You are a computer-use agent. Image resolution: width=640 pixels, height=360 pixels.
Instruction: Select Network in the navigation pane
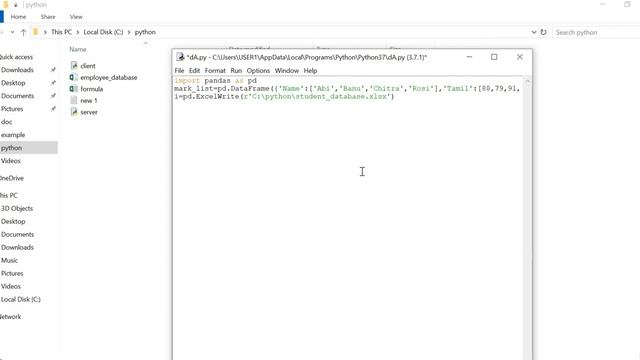(11, 316)
